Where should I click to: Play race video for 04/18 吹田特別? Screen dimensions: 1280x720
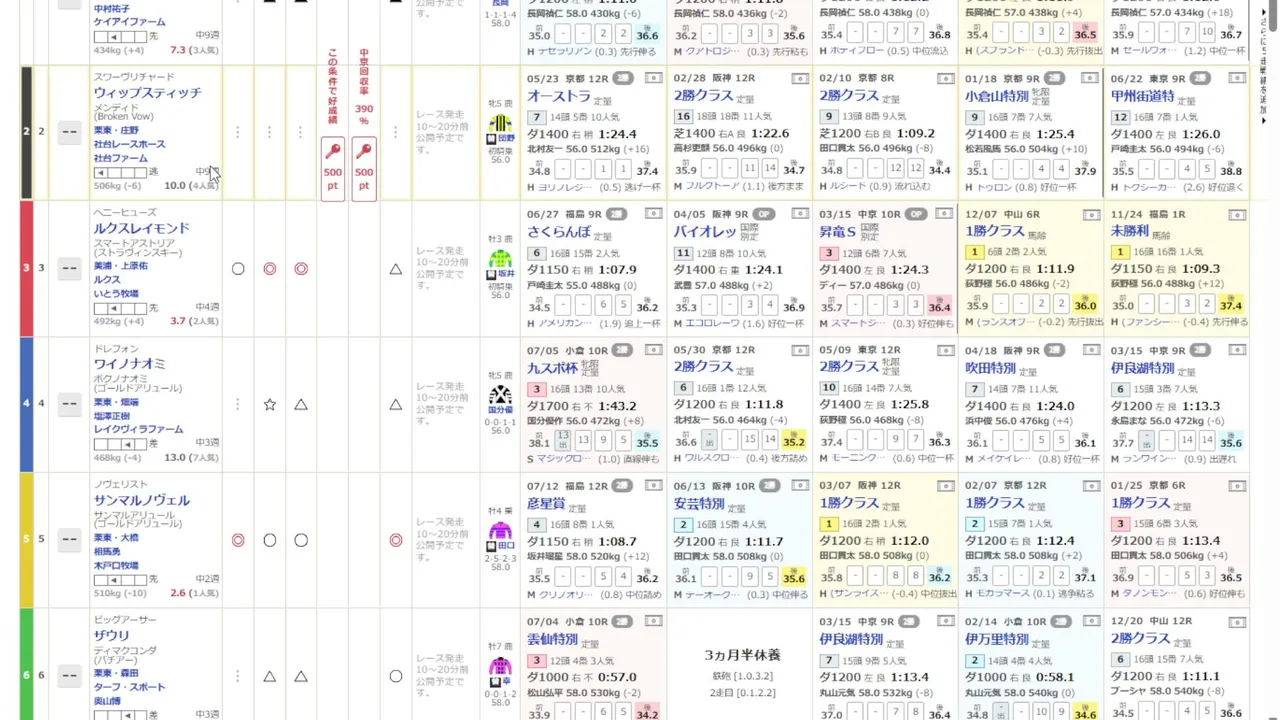(x=1091, y=350)
